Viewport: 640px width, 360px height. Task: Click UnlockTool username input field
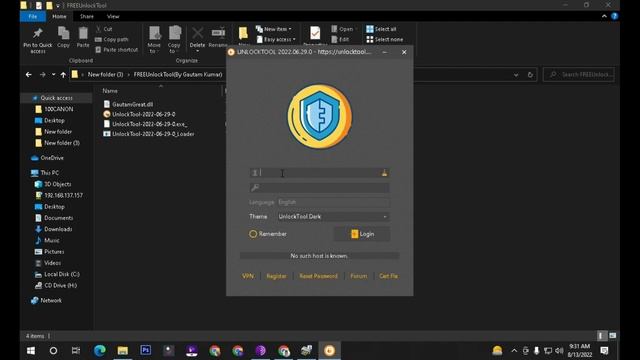(319, 173)
